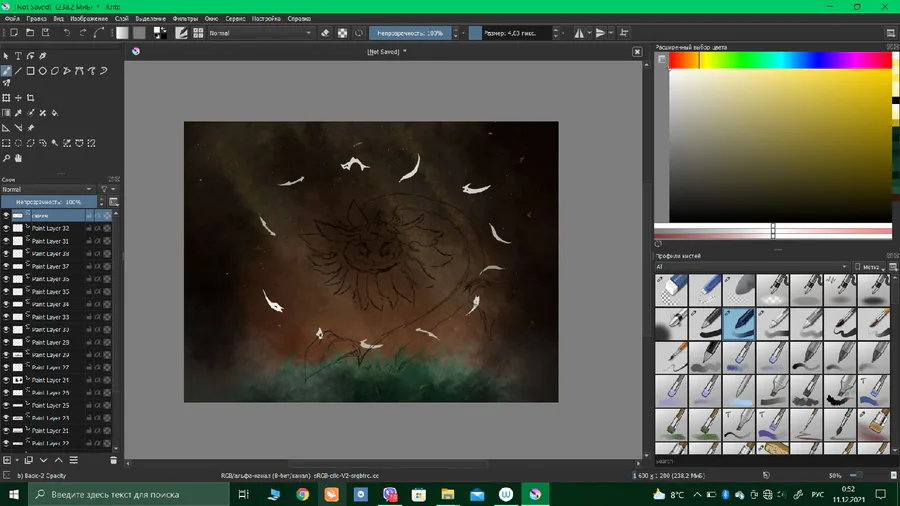Select the Text tool

click(x=18, y=56)
